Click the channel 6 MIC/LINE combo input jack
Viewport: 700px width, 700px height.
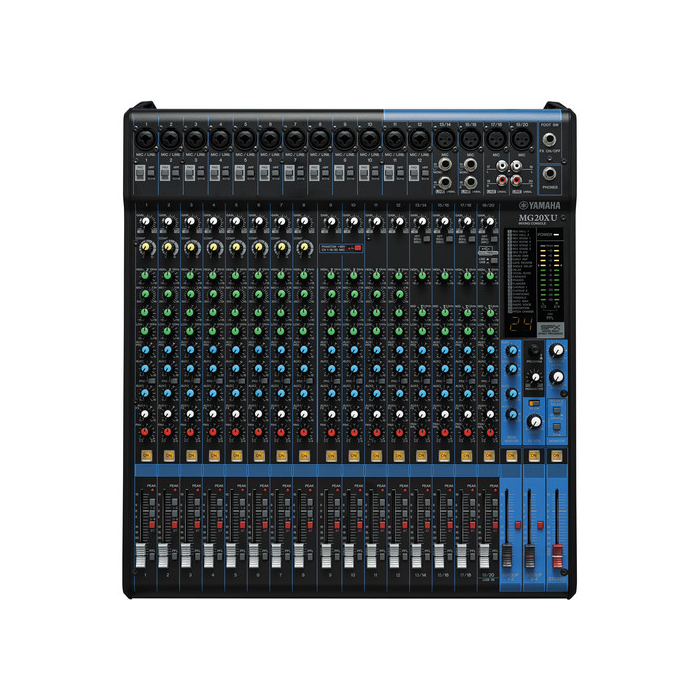(270, 139)
